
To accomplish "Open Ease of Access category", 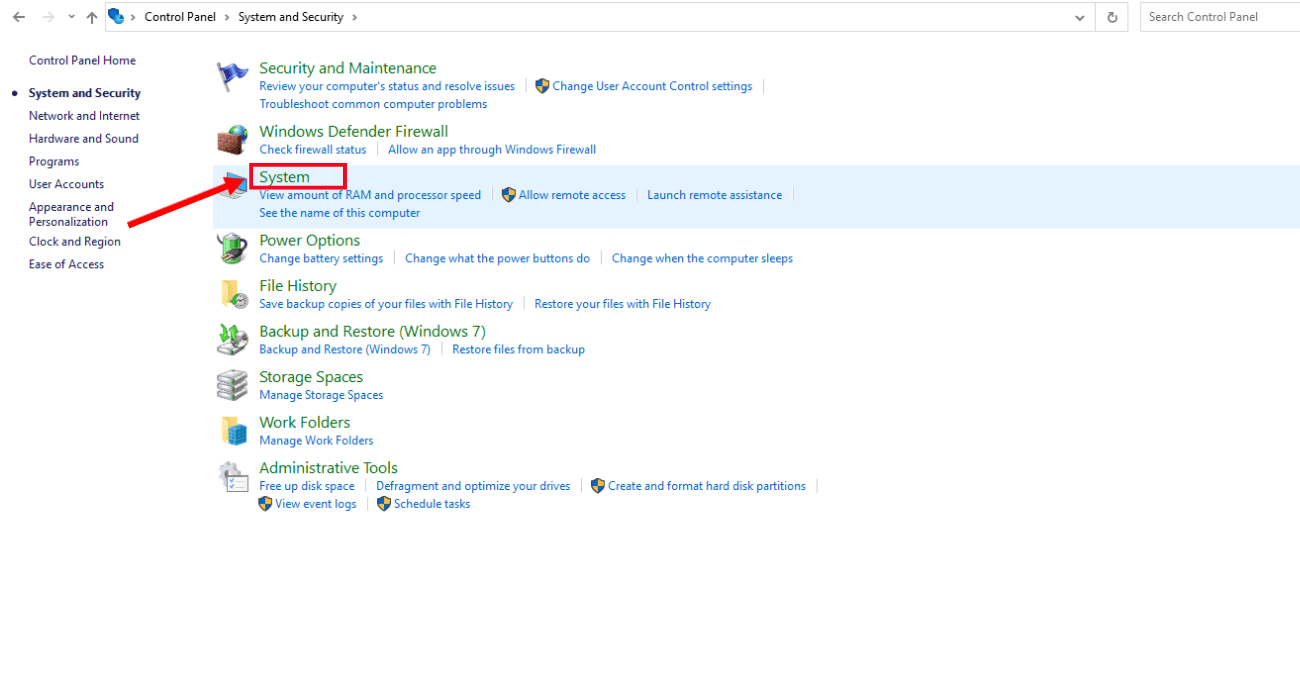I will tap(66, 265).
